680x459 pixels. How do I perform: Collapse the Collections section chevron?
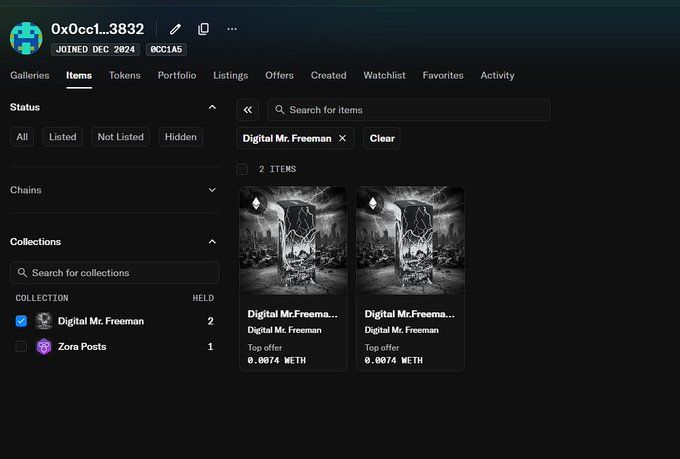(x=212, y=242)
